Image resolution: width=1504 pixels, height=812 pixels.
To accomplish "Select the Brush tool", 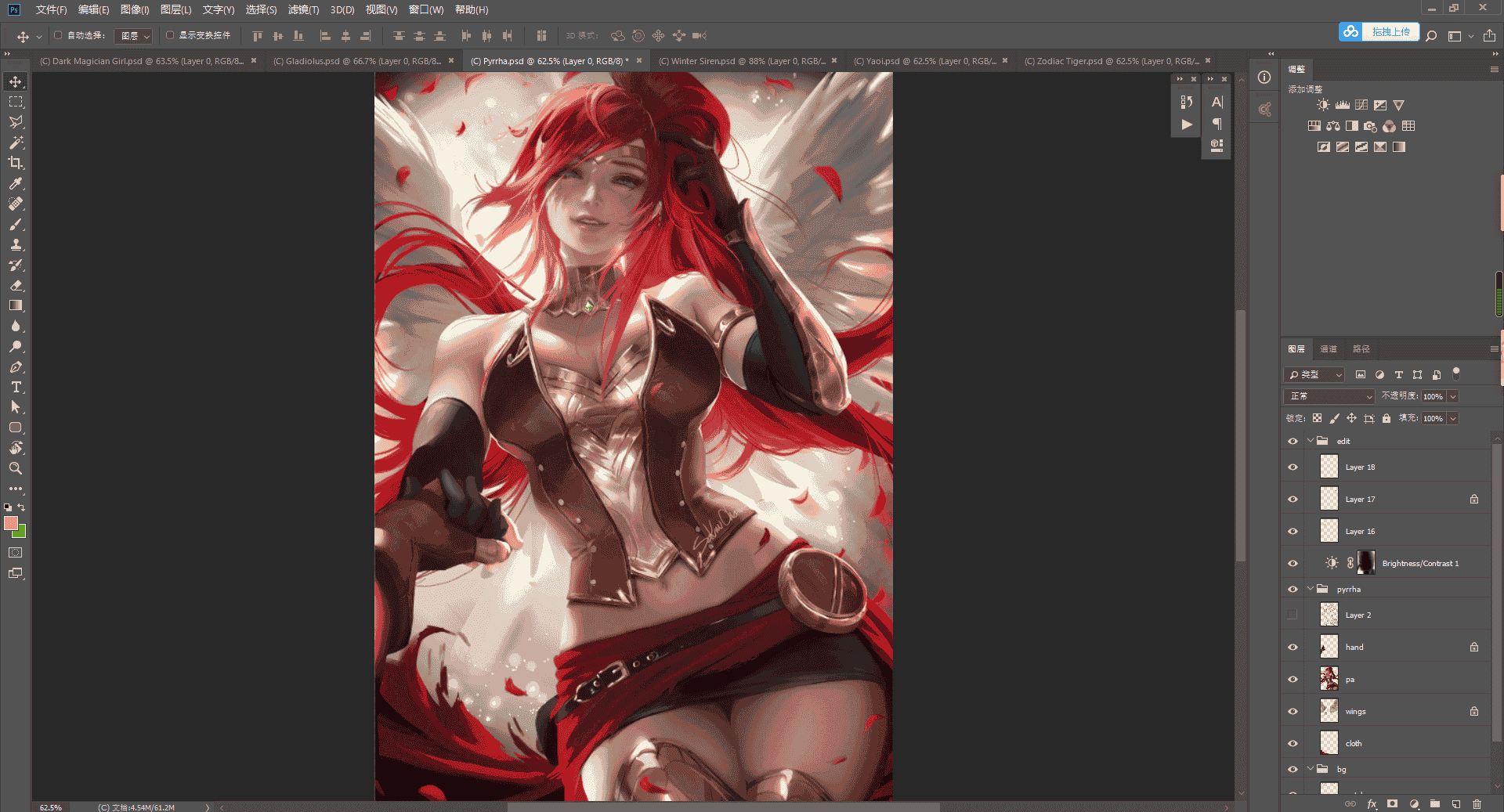I will pyautogui.click(x=16, y=224).
